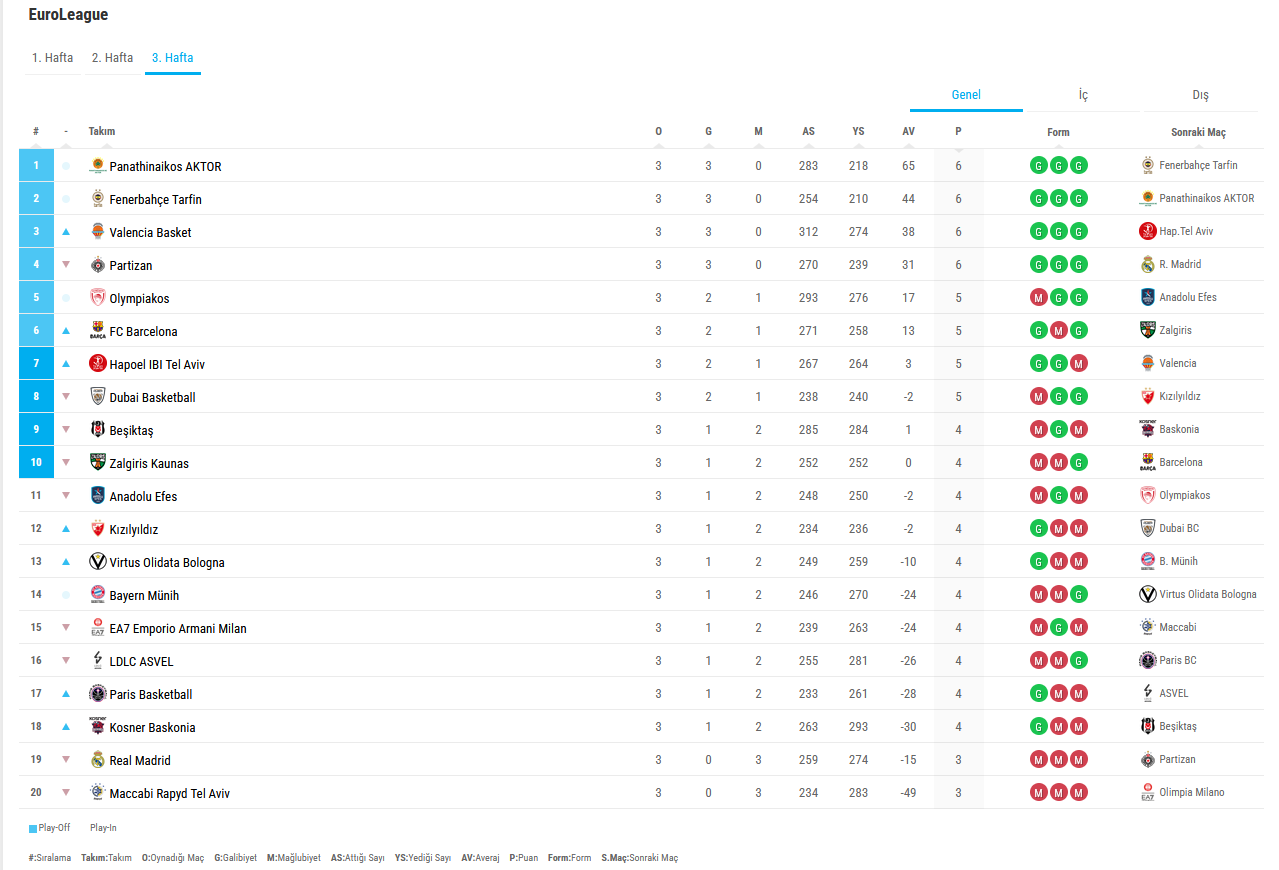Switch to the 1. Hafta tab
Screen dimensions: 1279x870
tap(52, 58)
